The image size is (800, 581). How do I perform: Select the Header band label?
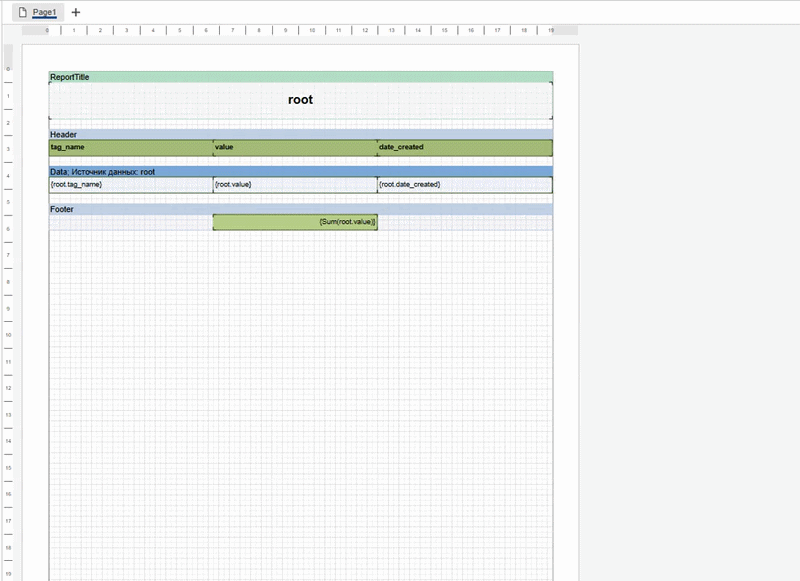(x=300, y=134)
